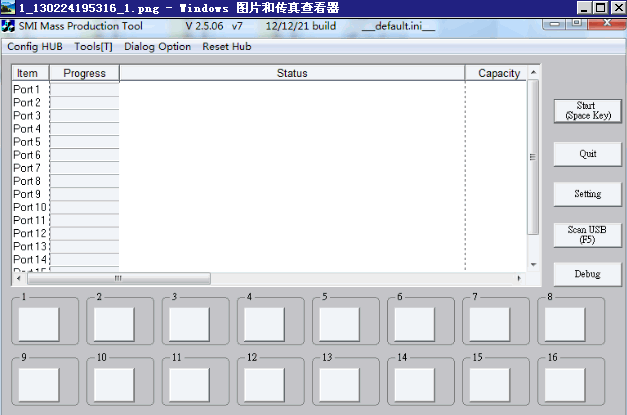Viewport: 627px width, 415px height.
Task: Select the port 9 status box
Action: point(40,384)
